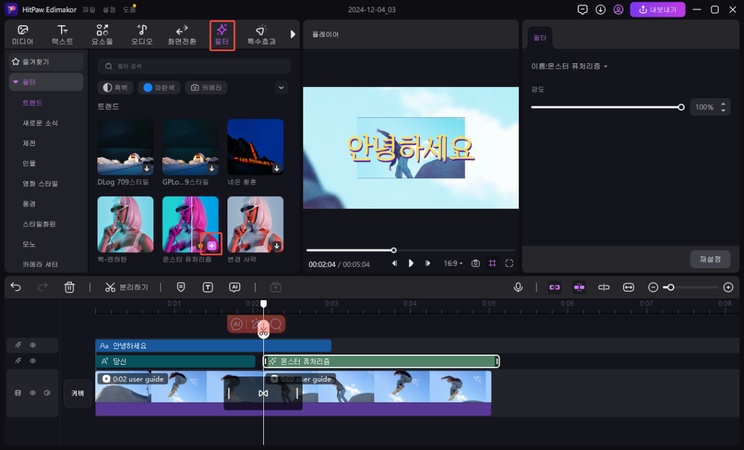Screen dimensions: 744x450
Task: Click the 내보내기 export button
Action: point(658,9)
